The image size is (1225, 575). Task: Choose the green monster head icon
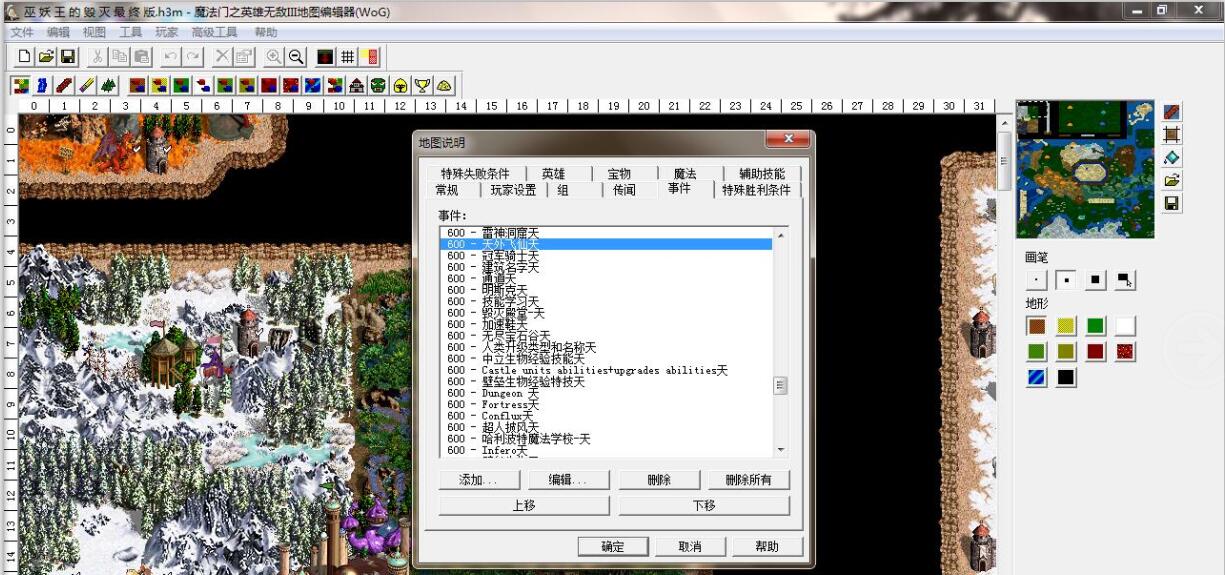(x=377, y=86)
